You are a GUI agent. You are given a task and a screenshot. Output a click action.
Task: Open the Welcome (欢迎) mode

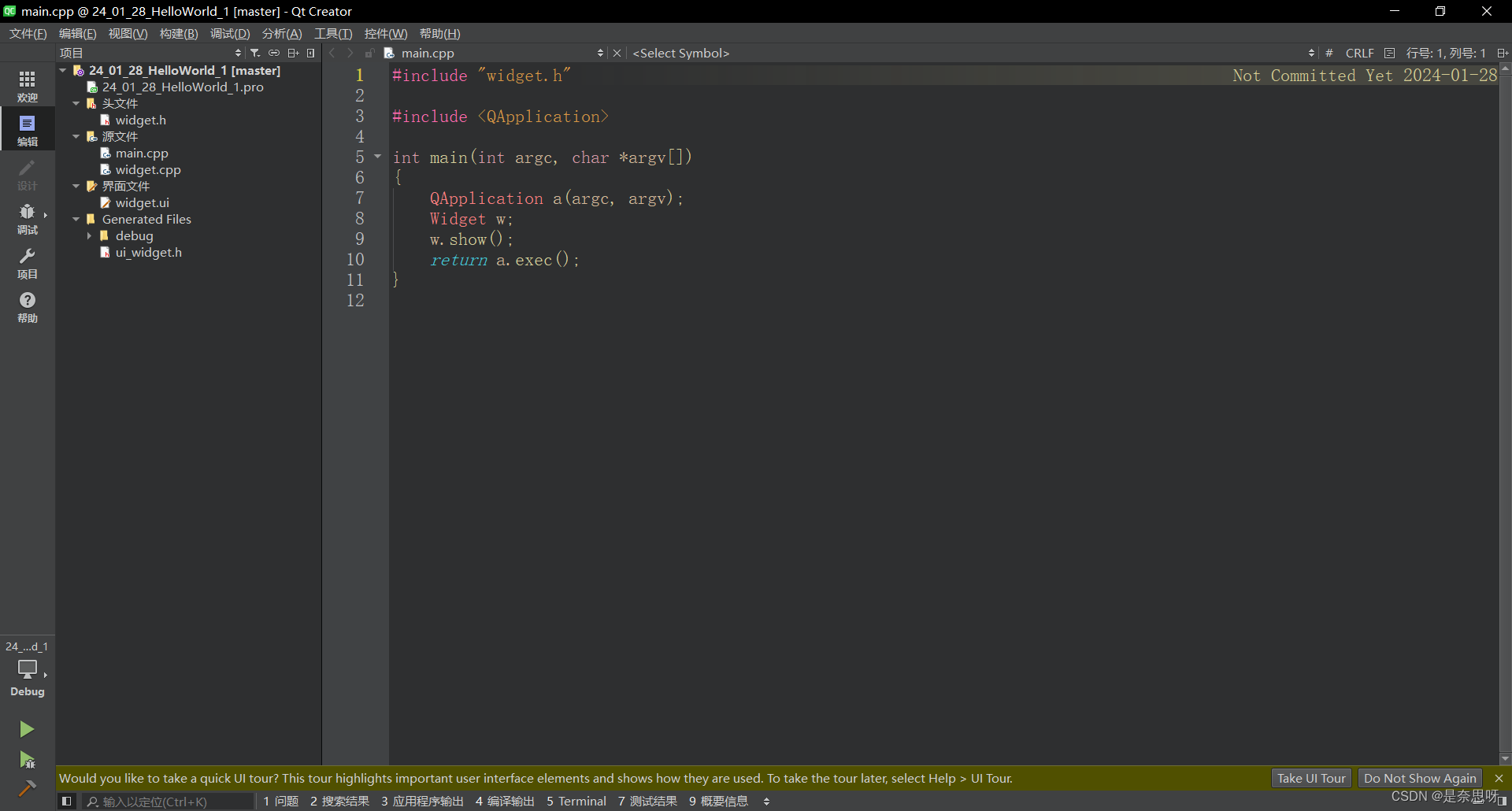click(28, 86)
